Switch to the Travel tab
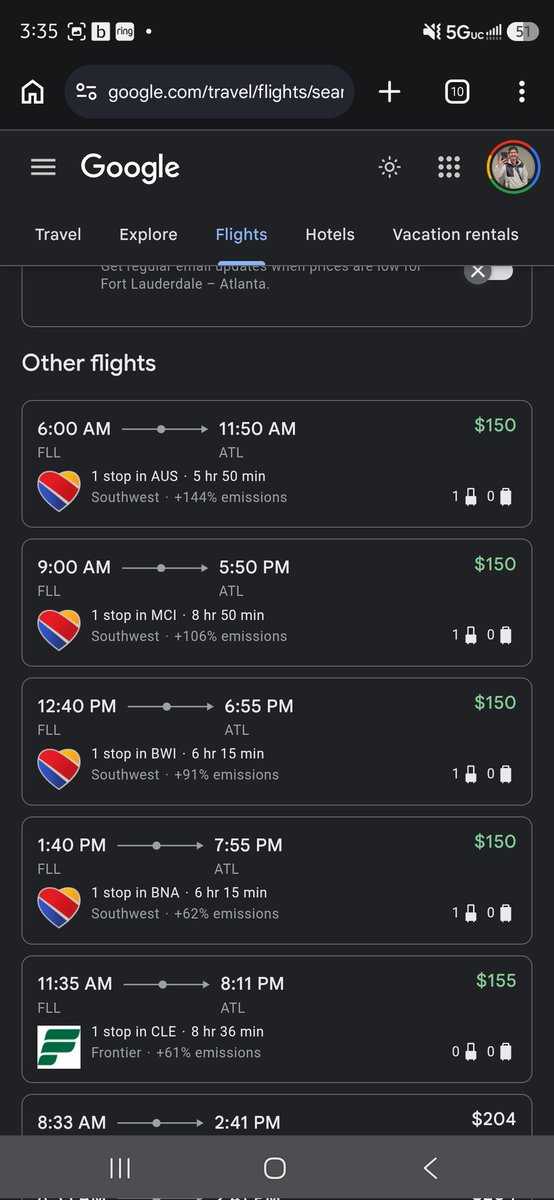 58,235
